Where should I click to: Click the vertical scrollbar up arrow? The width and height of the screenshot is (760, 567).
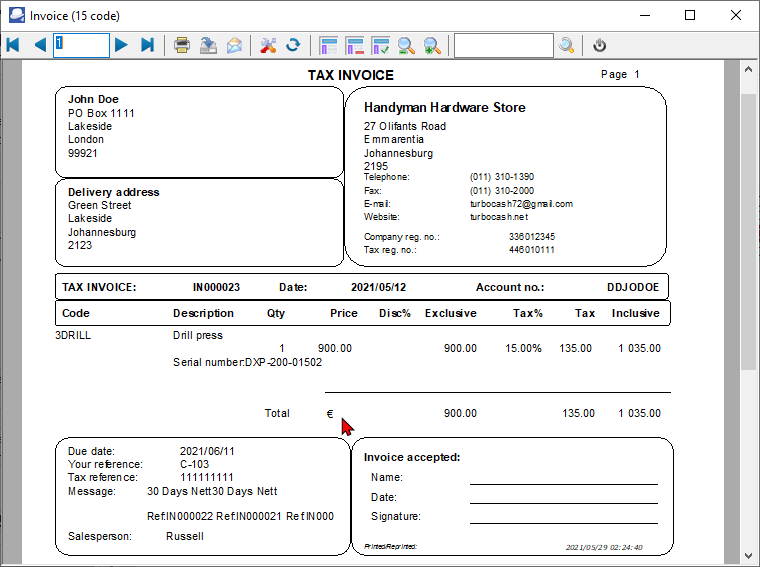[x=747, y=71]
